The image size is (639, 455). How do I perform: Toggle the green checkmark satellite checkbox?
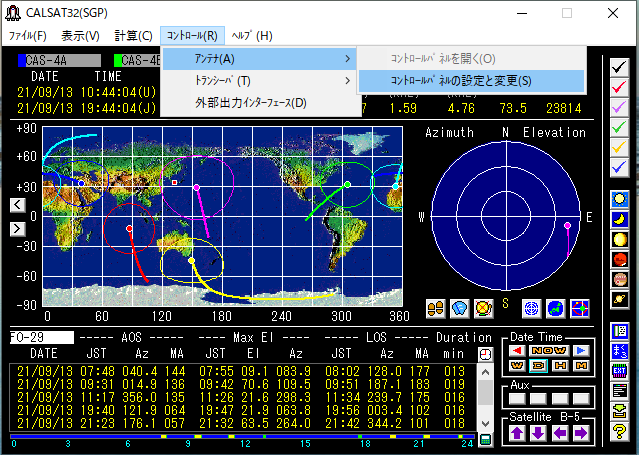click(619, 127)
